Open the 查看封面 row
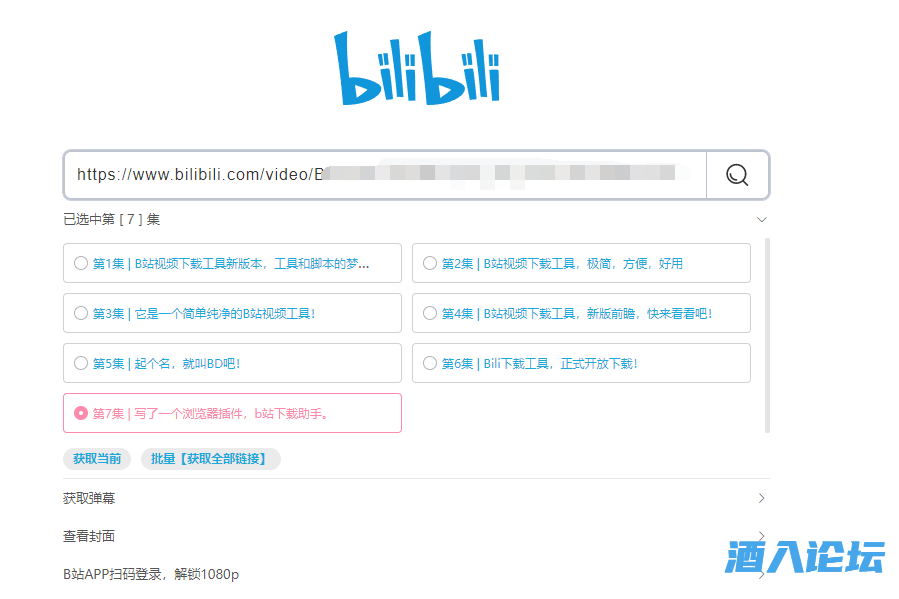This screenshot has width=899, height=599. pos(416,536)
